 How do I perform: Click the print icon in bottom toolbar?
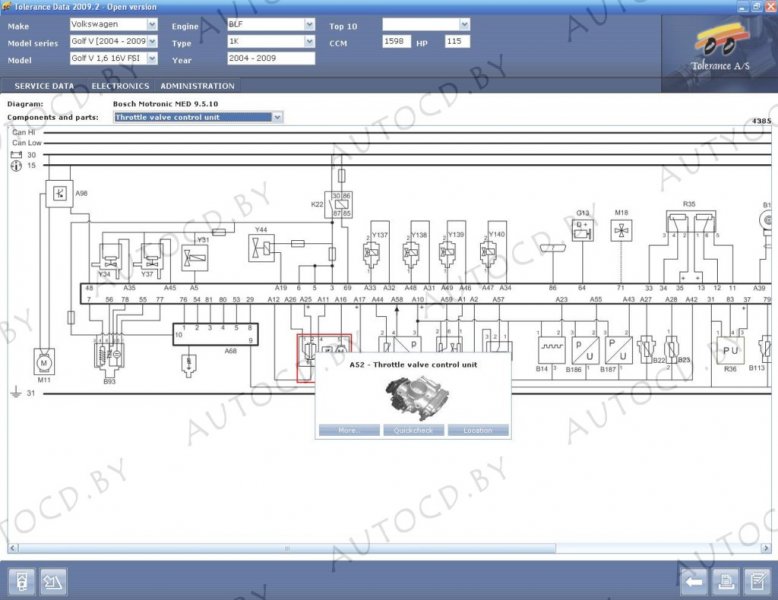pyautogui.click(x=725, y=581)
